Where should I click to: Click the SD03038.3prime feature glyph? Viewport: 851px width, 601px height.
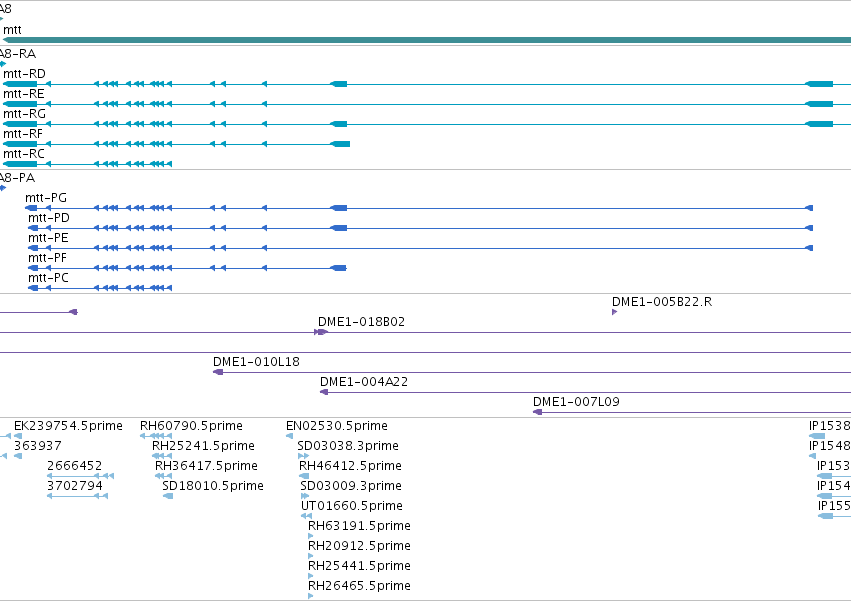point(303,457)
